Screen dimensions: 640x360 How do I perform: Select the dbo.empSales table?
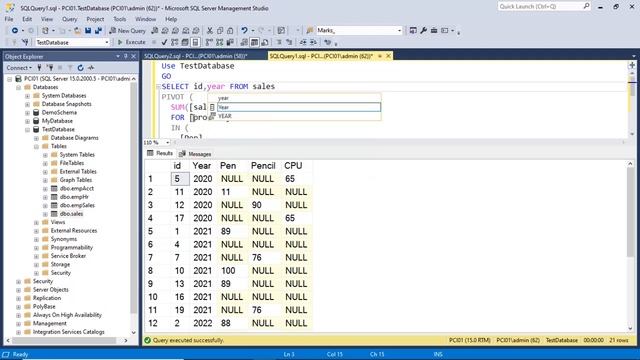[77, 205]
